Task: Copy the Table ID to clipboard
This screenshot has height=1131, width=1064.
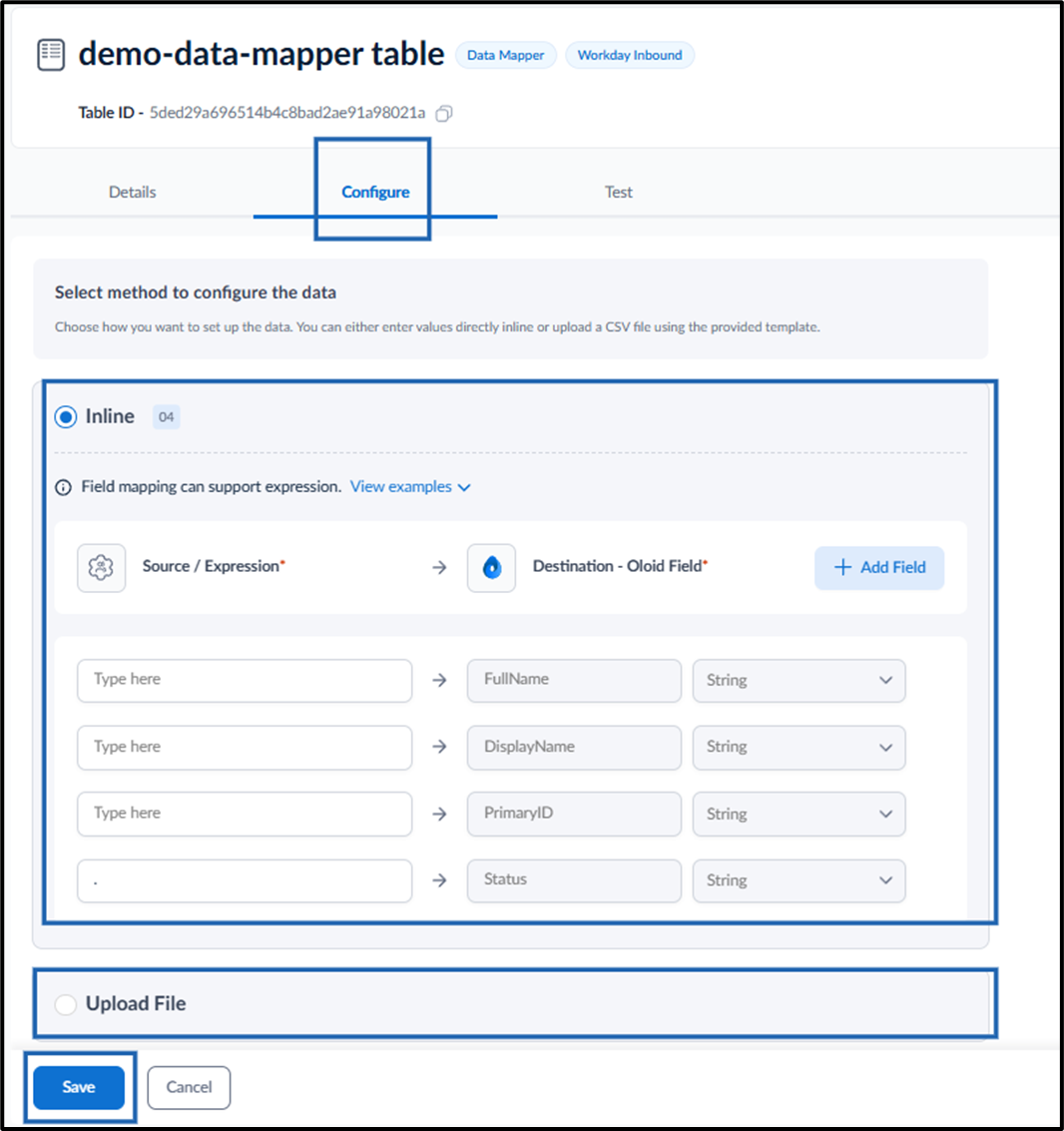Action: coord(443,113)
